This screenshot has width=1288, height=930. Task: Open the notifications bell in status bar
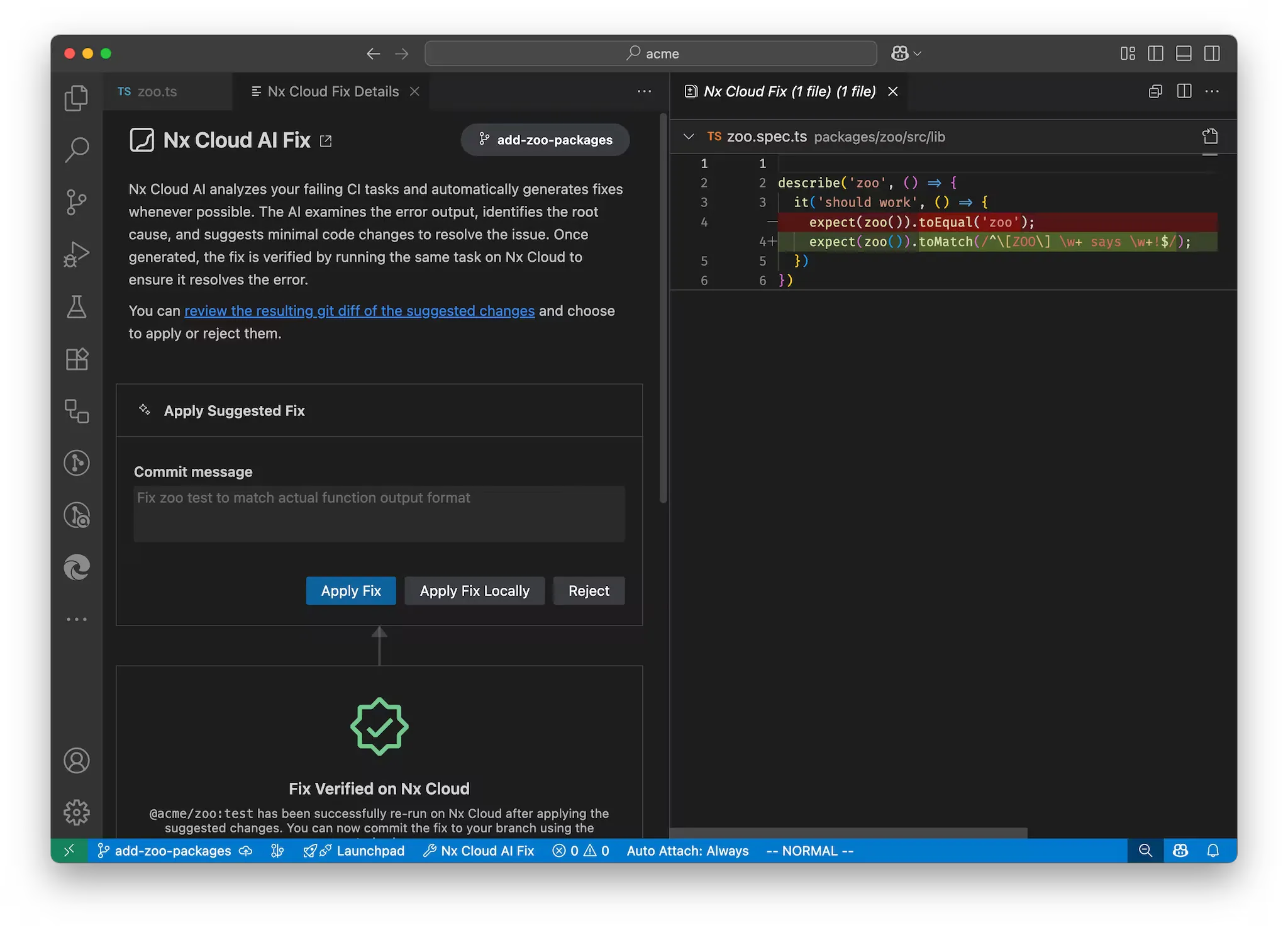pos(1213,851)
